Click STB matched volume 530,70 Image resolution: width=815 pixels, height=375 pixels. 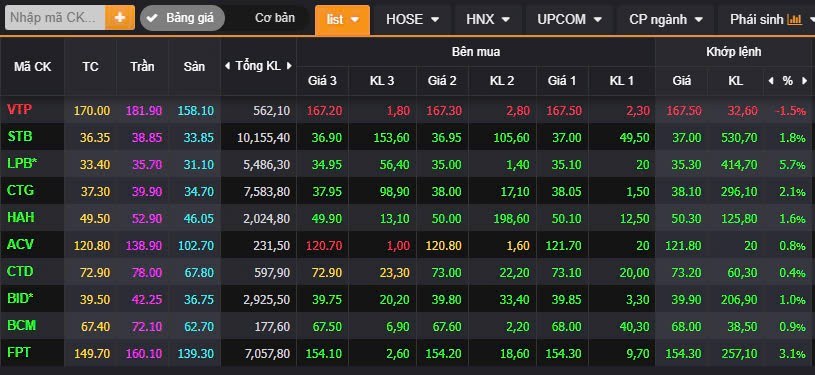coord(739,138)
